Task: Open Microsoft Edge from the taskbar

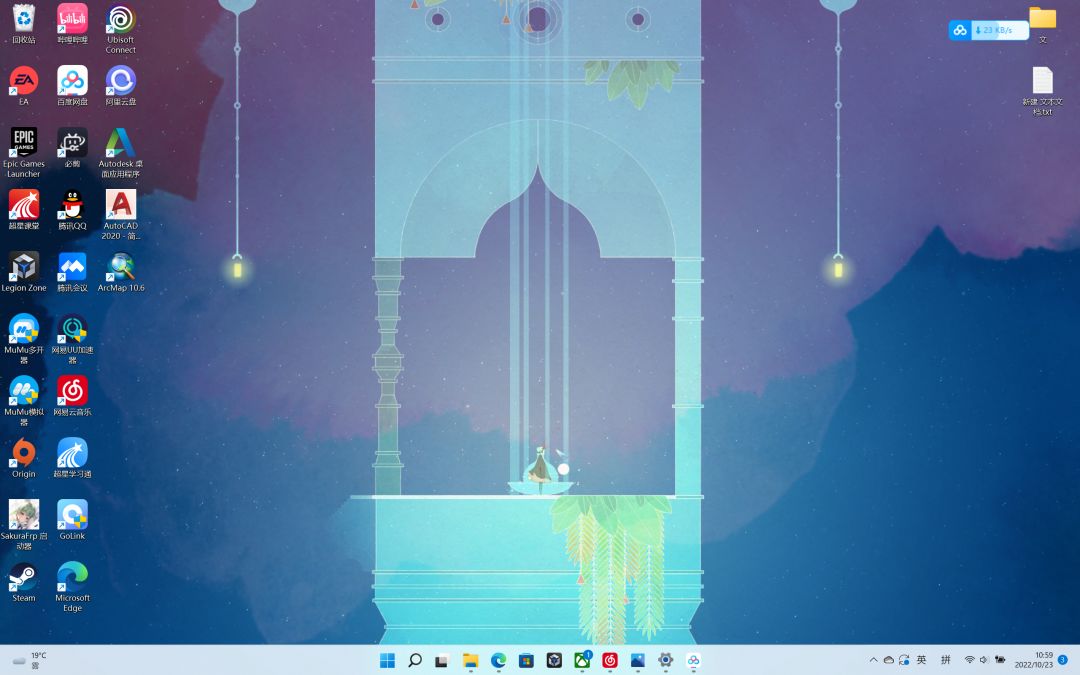Action: coord(498,660)
